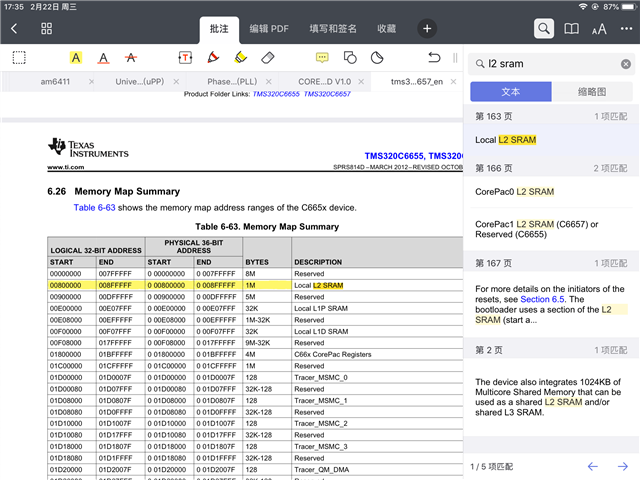Open the thumbnails grid view
The image size is (640, 480).
point(47,29)
